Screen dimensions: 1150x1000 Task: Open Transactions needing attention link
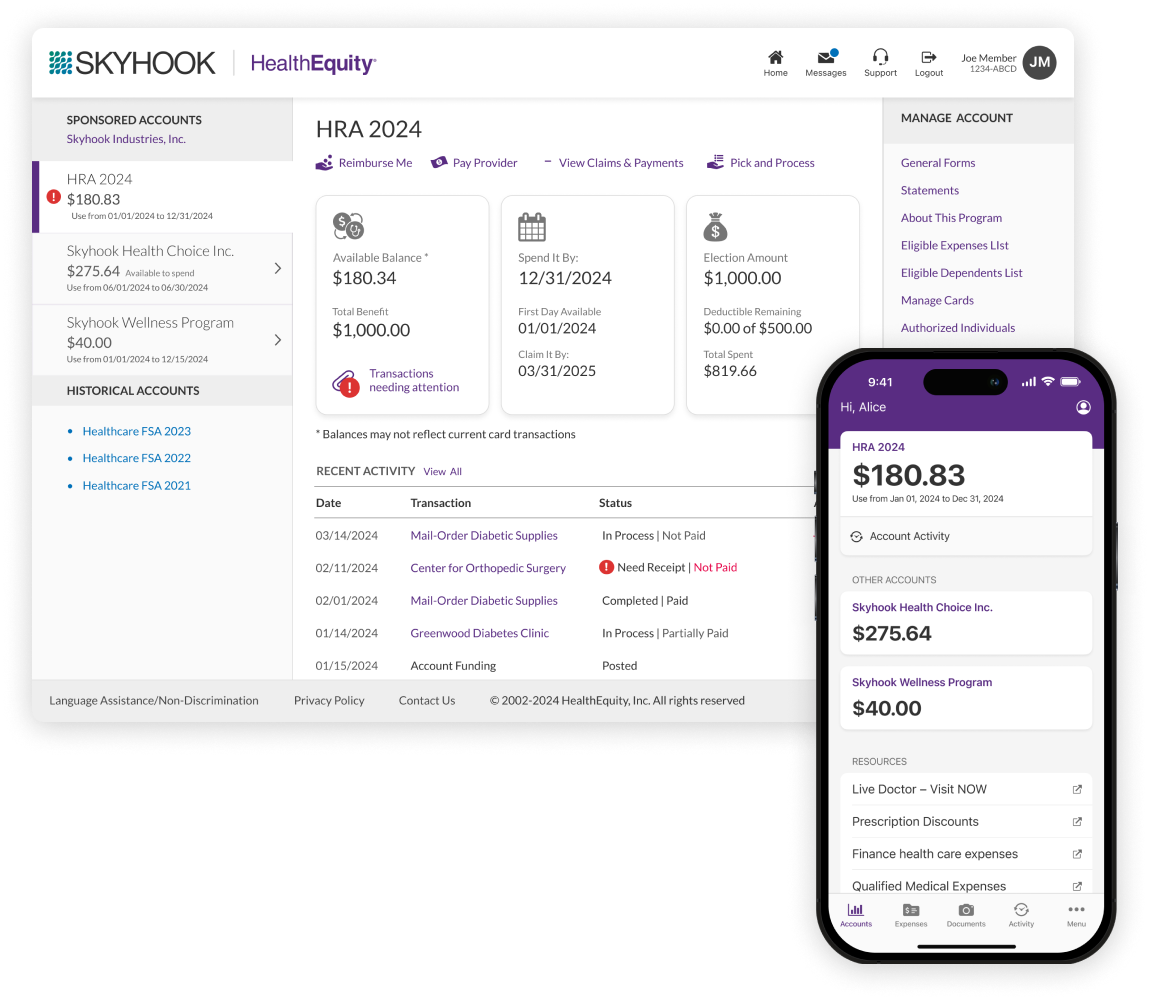click(413, 380)
